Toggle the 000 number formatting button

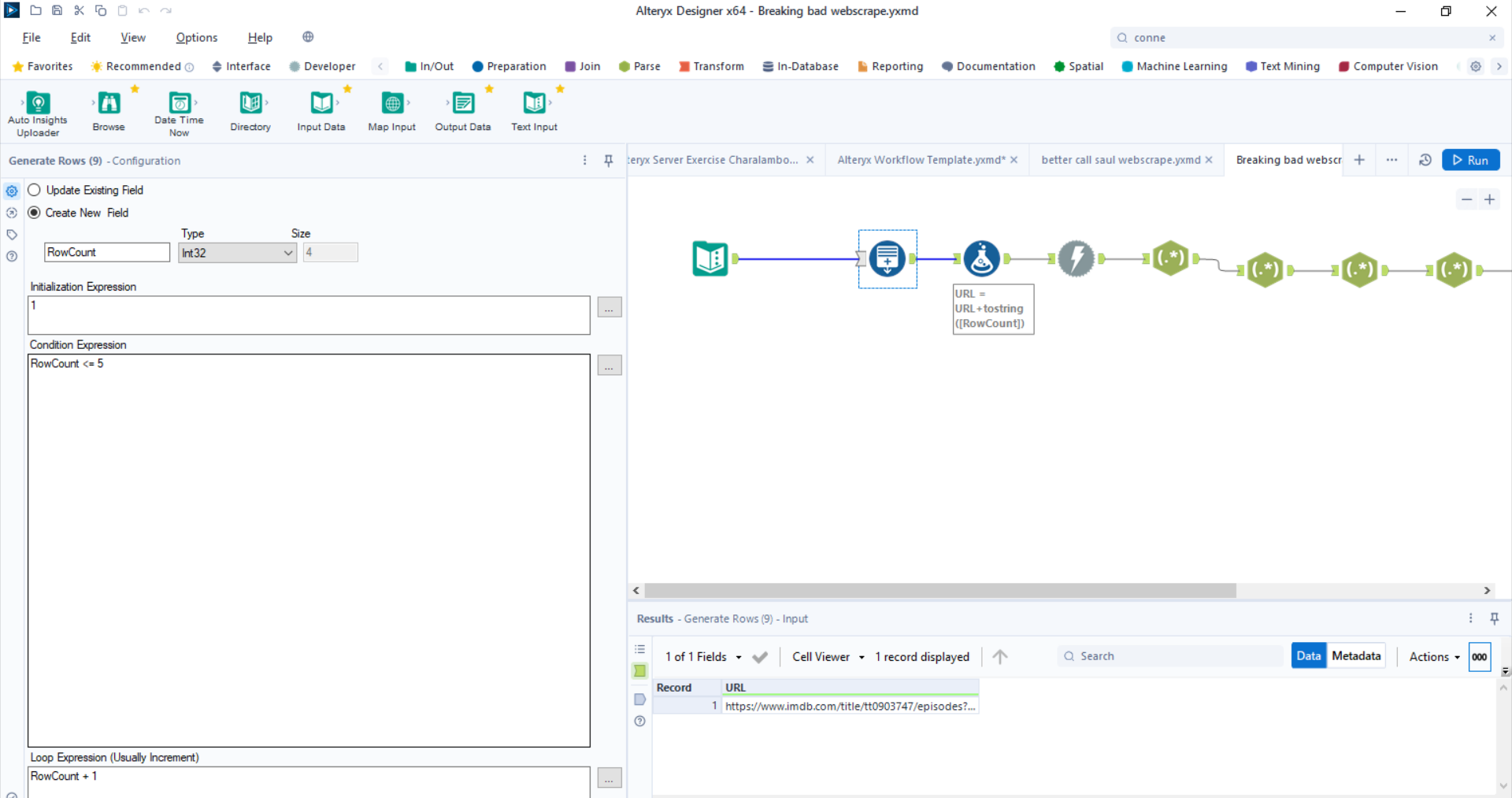[x=1480, y=656]
